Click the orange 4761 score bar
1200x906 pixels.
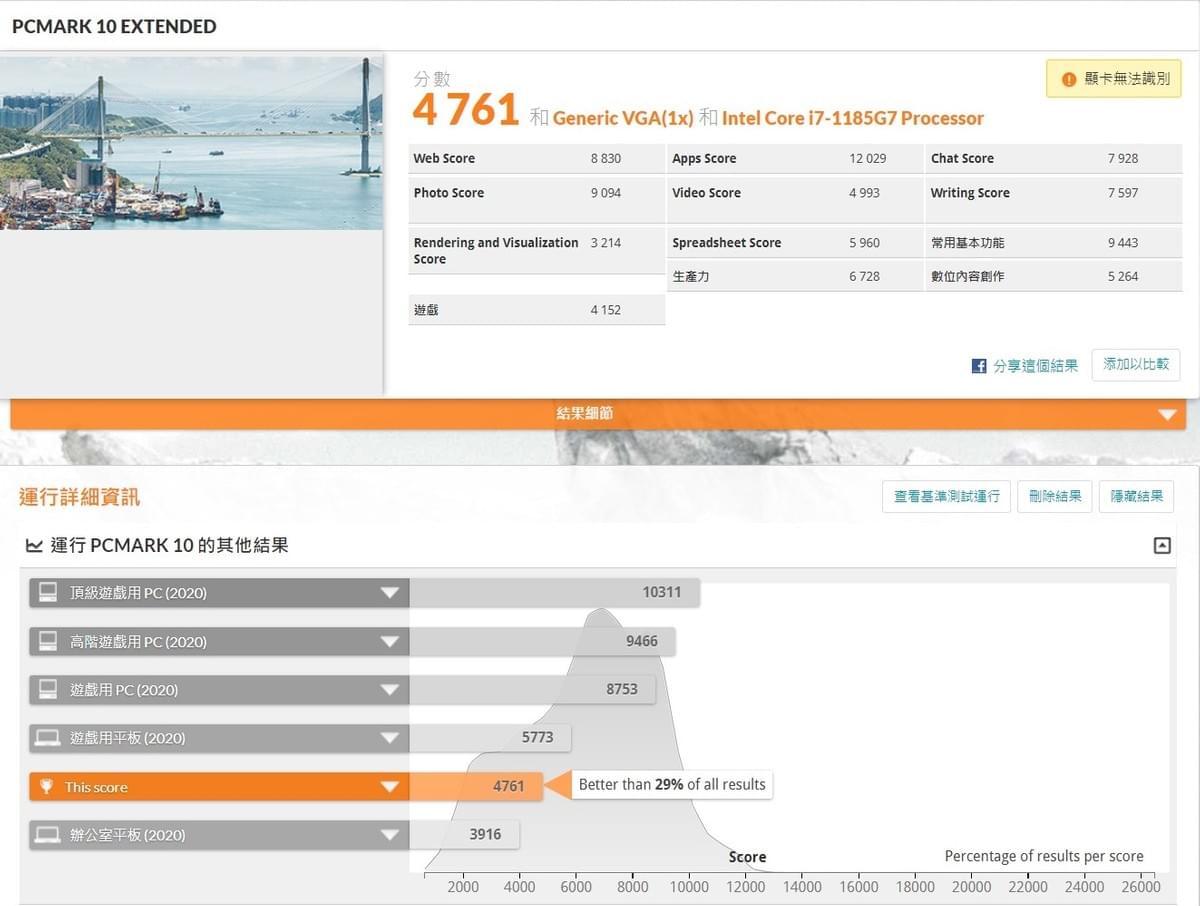[476, 786]
